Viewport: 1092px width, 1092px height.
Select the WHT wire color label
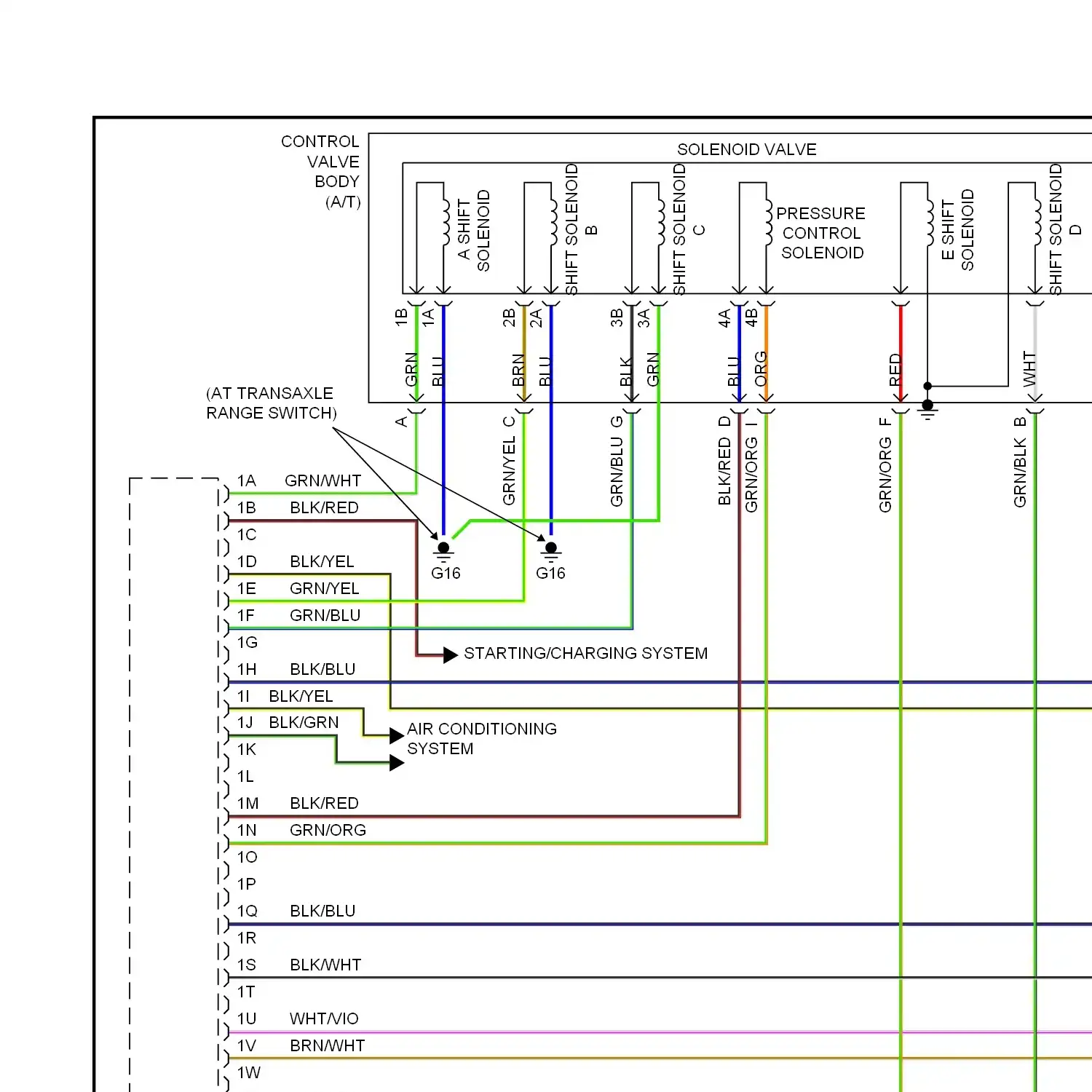click(x=1029, y=370)
